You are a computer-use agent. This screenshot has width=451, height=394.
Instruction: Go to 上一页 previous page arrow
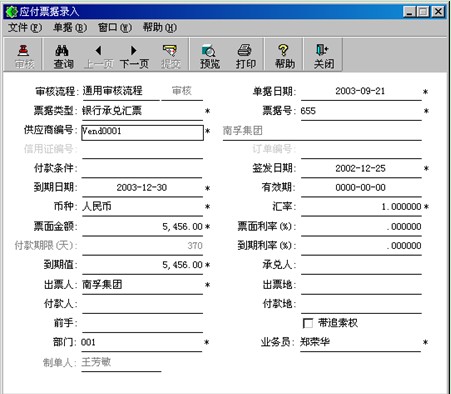coord(98,51)
